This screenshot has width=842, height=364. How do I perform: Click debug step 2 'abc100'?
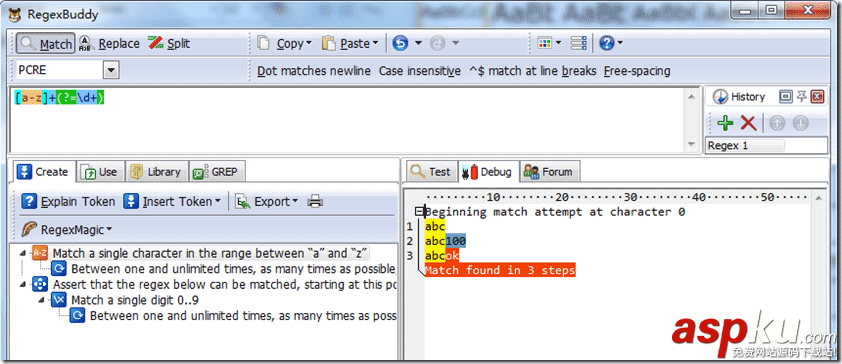tap(445, 241)
